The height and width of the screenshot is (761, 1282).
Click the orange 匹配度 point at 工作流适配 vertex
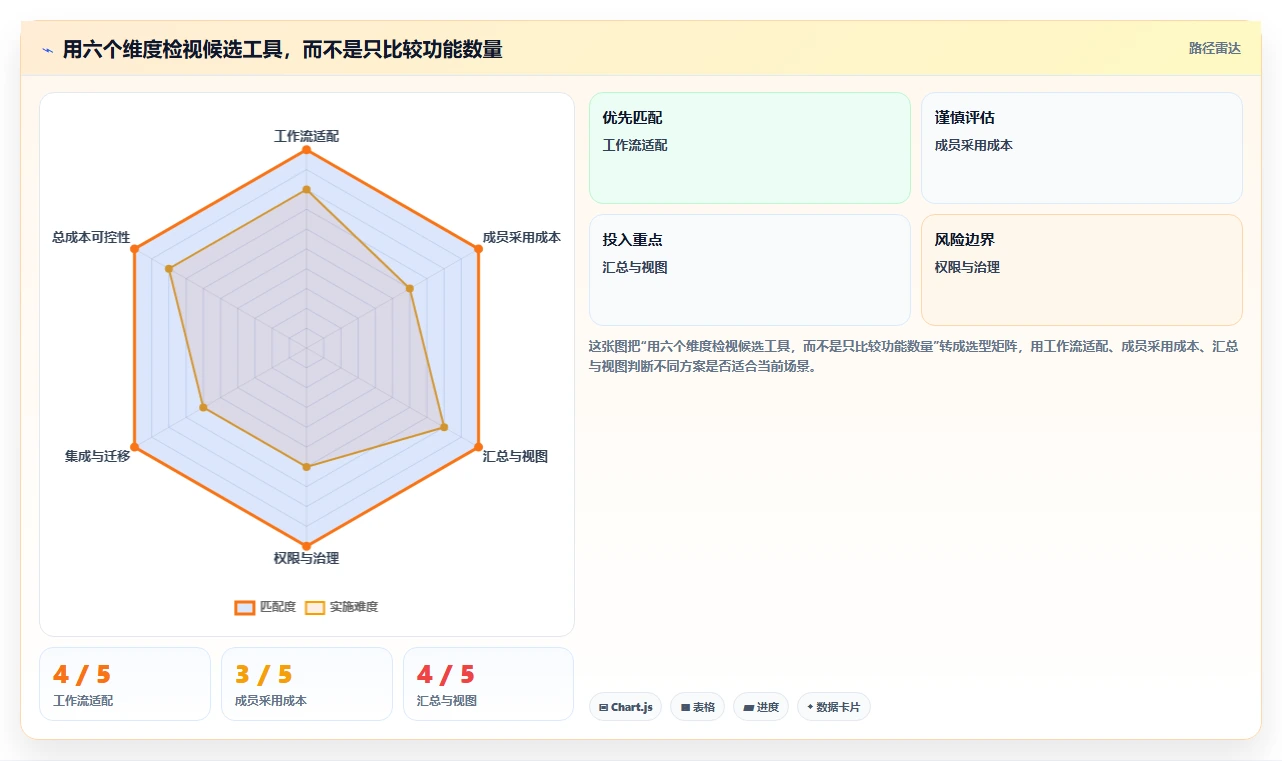pos(306,150)
